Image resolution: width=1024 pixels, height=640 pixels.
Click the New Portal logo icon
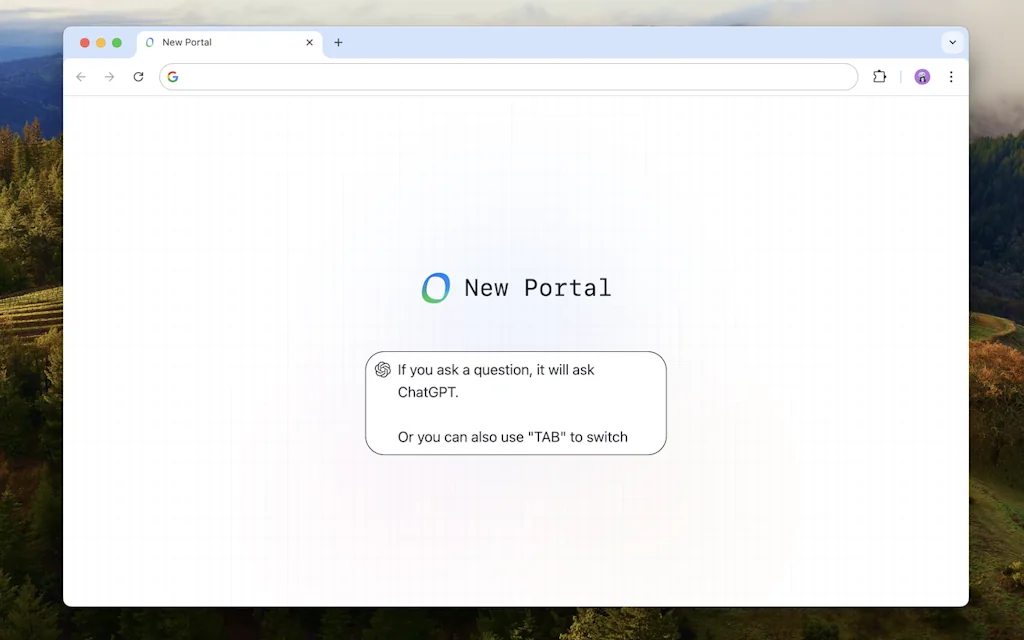[x=435, y=288]
